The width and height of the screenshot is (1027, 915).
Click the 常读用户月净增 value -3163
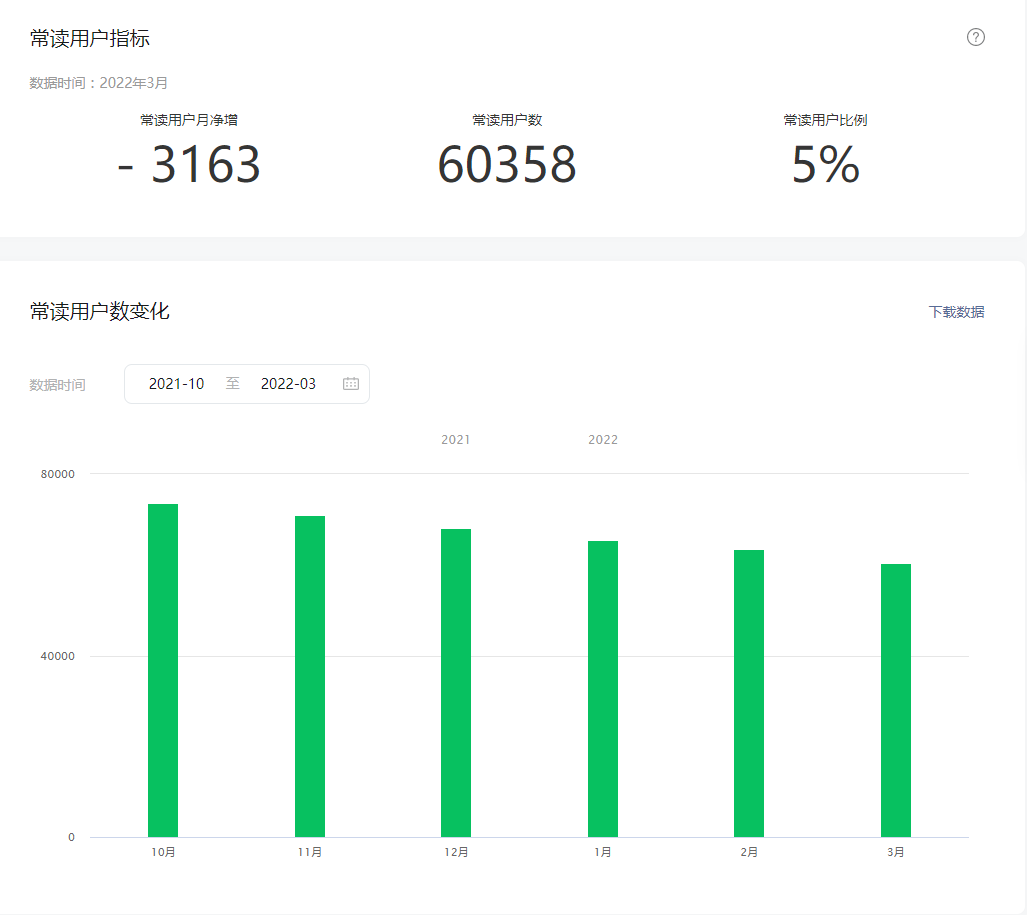point(189,165)
